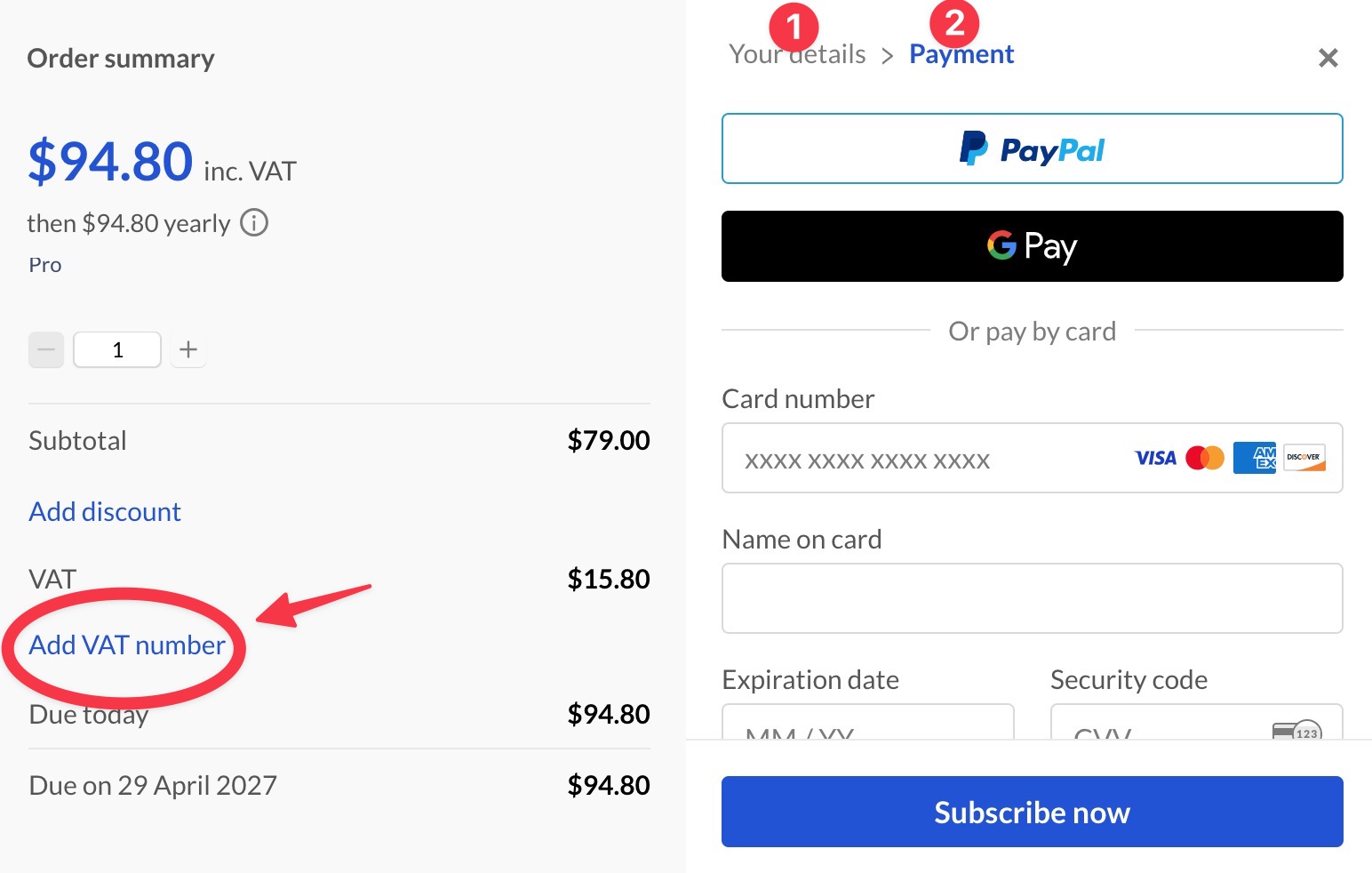
Task: Select the Payment step
Action: point(961,53)
